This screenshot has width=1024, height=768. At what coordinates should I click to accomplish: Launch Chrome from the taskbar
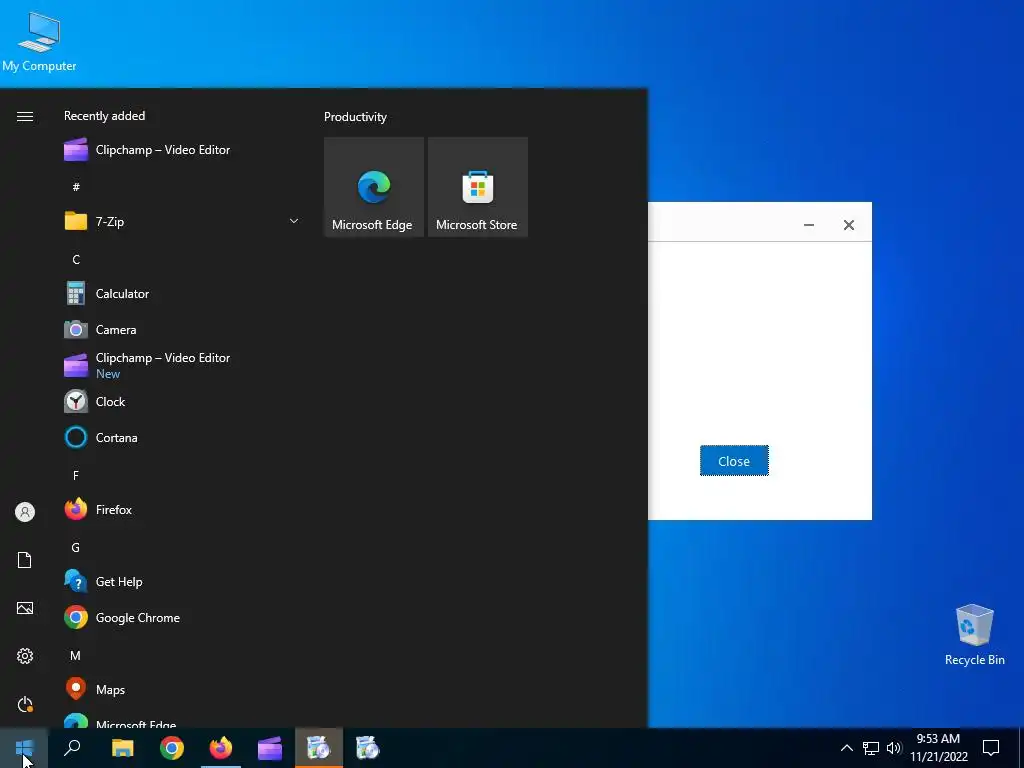tap(172, 748)
